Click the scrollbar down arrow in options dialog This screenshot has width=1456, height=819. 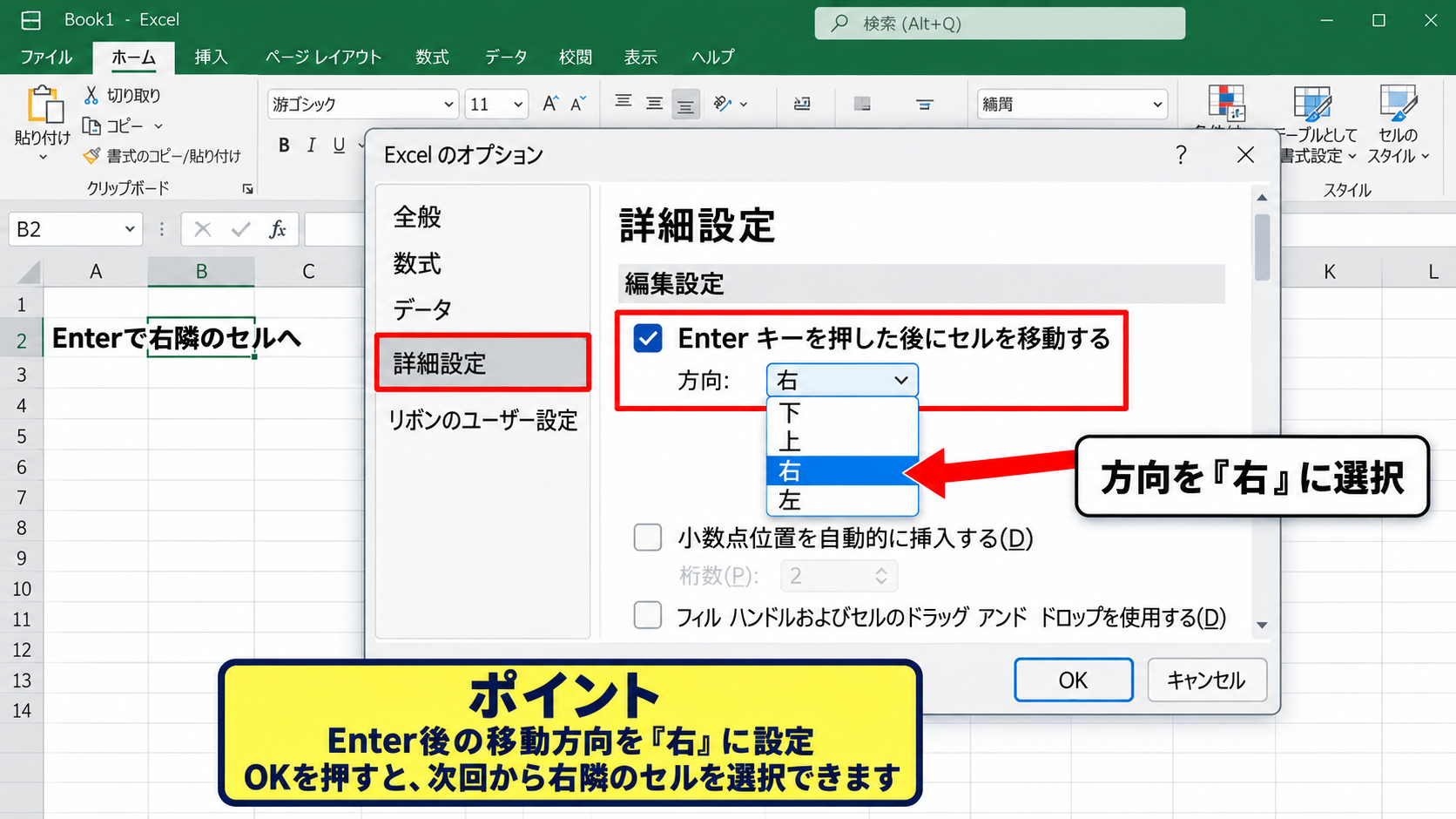click(1262, 625)
